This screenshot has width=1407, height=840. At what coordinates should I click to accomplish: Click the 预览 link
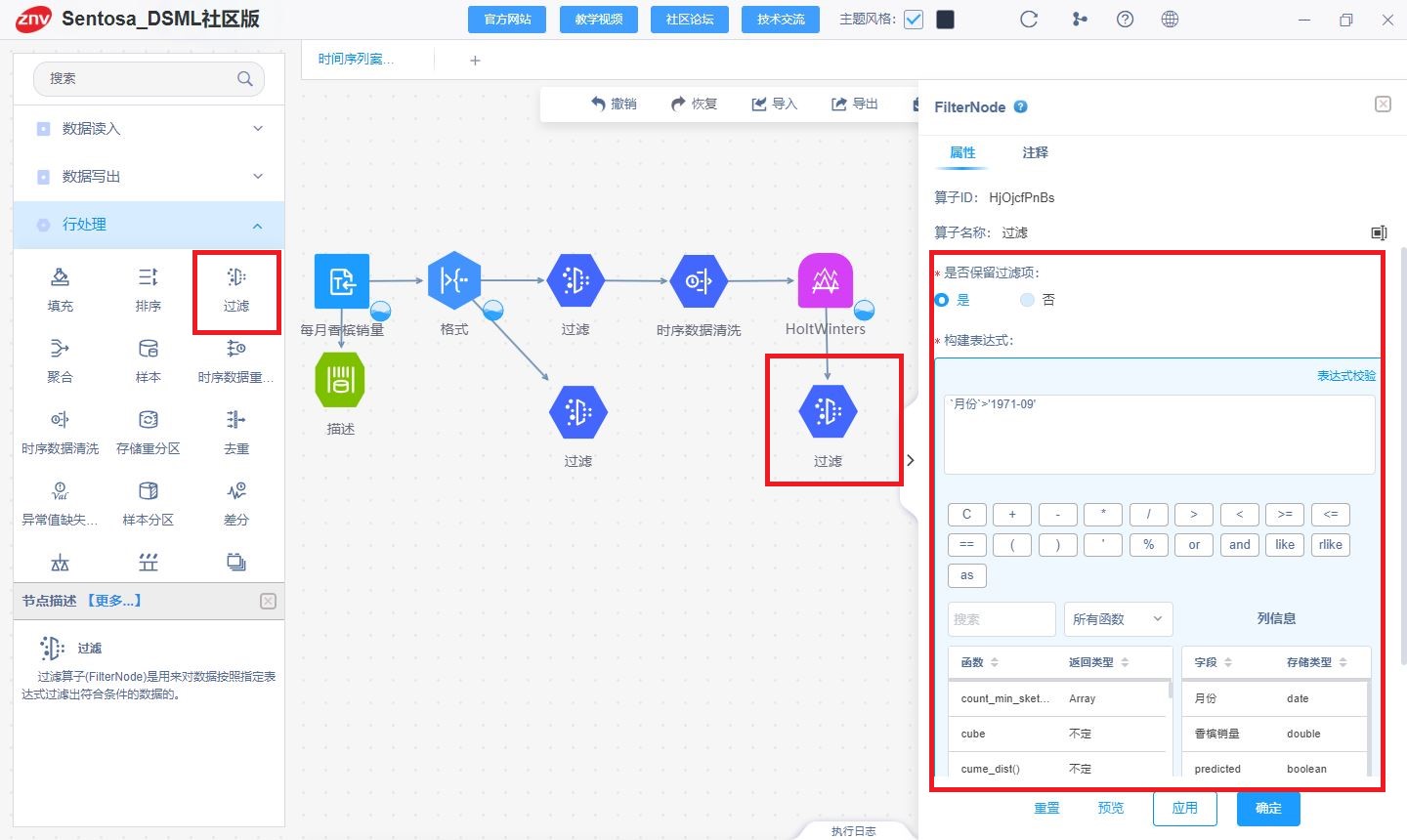pyautogui.click(x=1111, y=809)
